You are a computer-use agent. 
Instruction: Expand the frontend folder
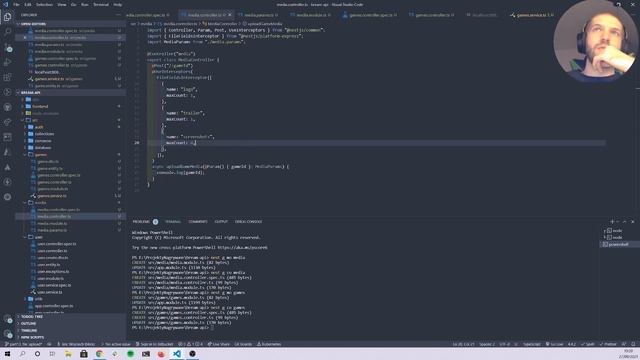coord(40,107)
